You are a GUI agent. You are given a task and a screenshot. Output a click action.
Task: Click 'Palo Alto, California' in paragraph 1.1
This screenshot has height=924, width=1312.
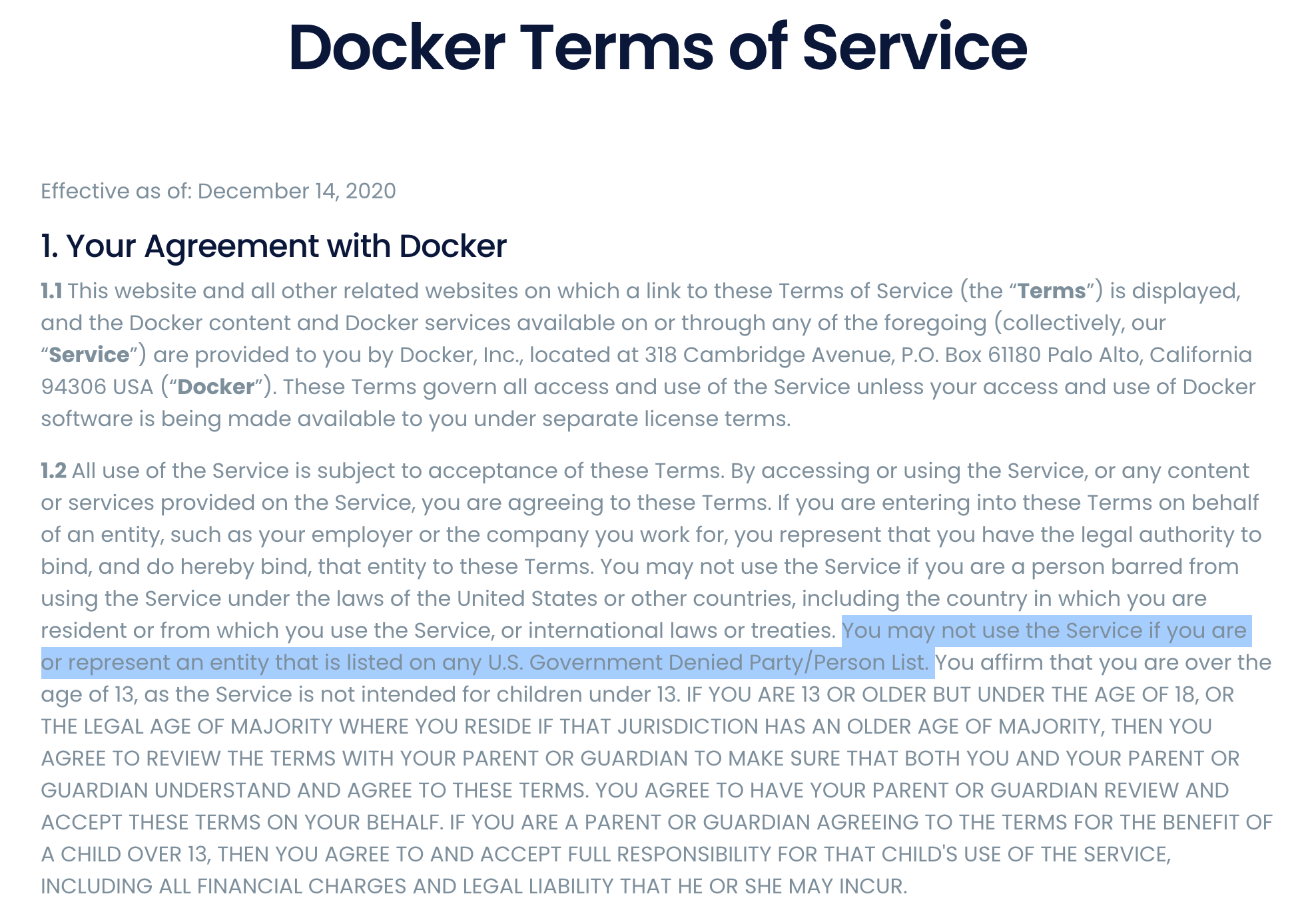[1149, 355]
